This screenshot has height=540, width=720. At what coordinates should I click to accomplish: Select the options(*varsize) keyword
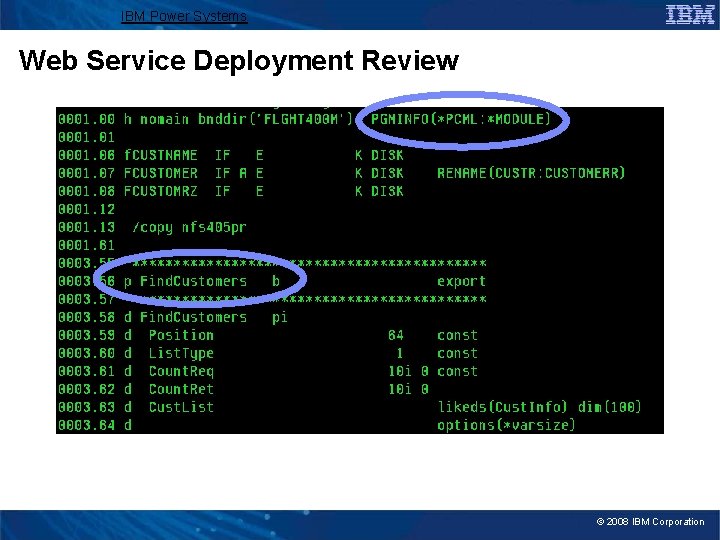click(506, 425)
